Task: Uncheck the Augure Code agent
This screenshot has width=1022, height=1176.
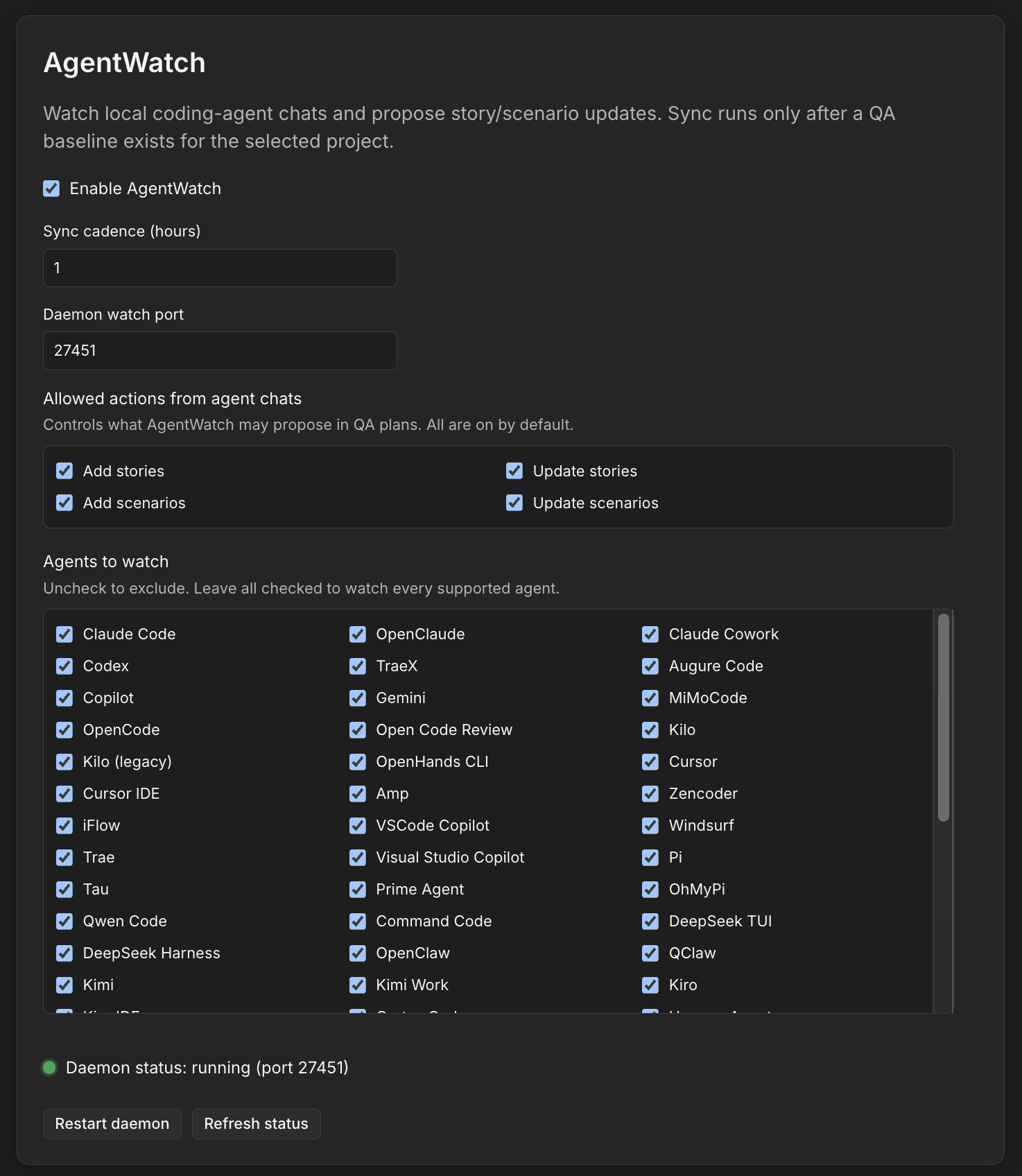Action: 650,666
